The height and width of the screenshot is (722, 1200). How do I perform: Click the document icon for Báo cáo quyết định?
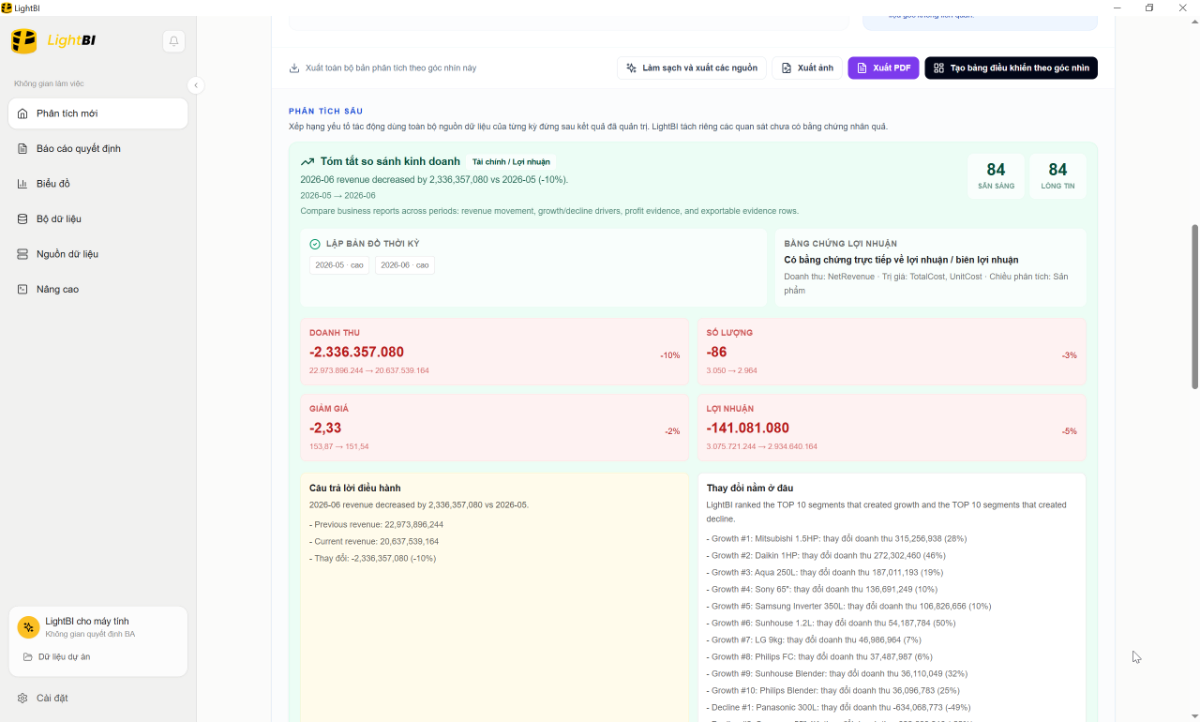(x=23, y=149)
